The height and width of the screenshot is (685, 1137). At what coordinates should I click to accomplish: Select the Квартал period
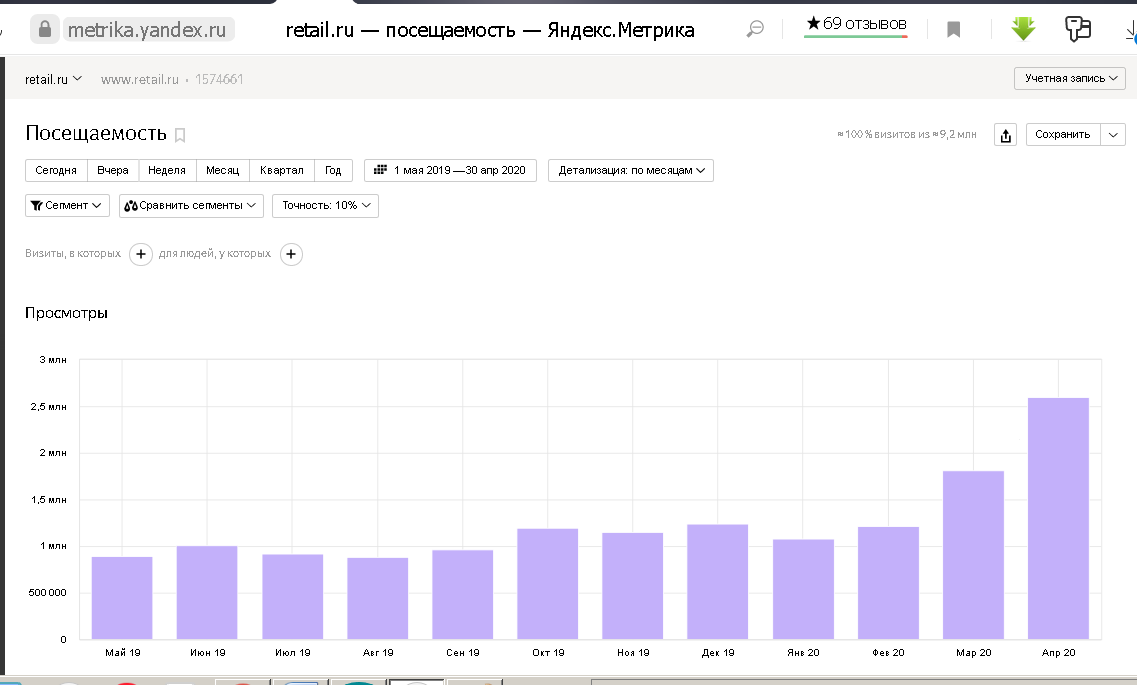tap(281, 170)
